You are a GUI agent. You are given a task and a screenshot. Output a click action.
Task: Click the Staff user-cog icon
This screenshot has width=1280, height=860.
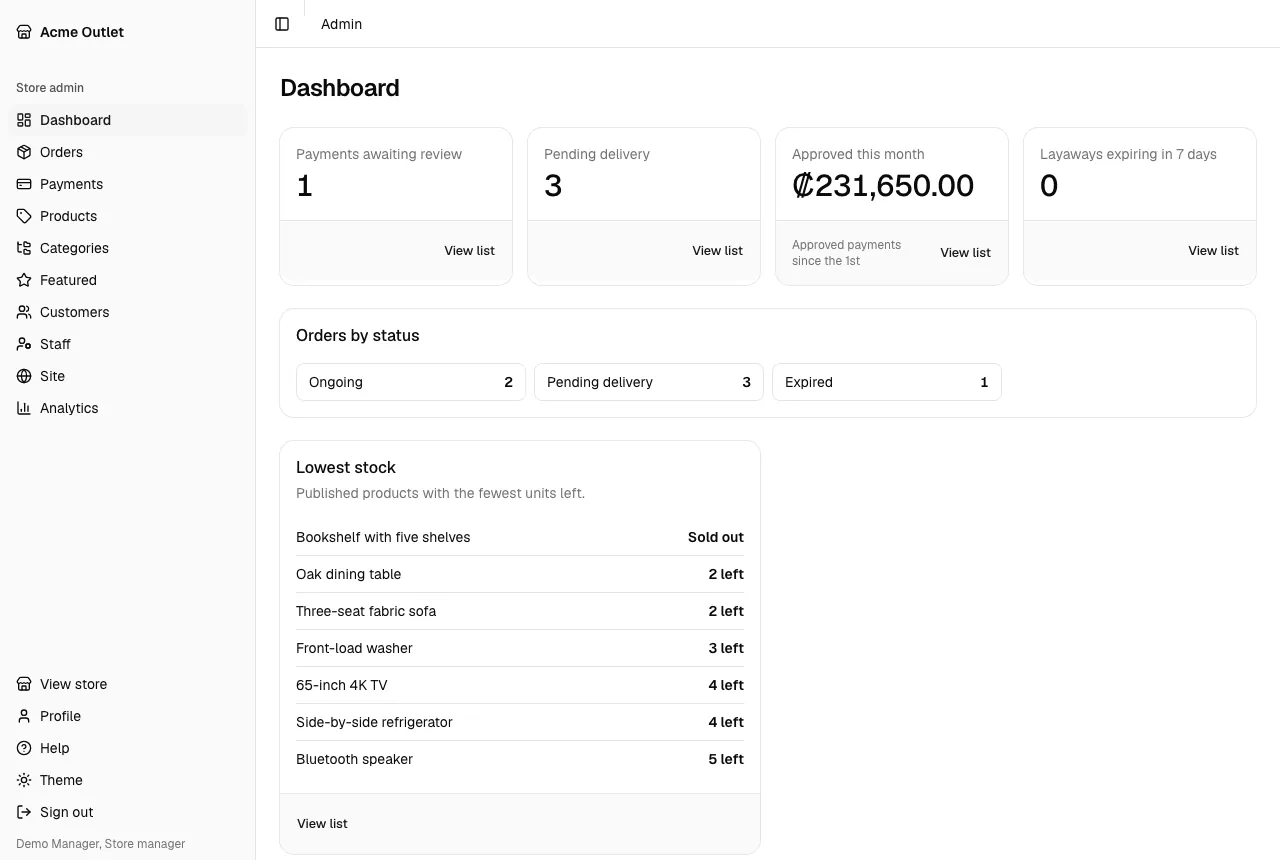[x=24, y=344]
